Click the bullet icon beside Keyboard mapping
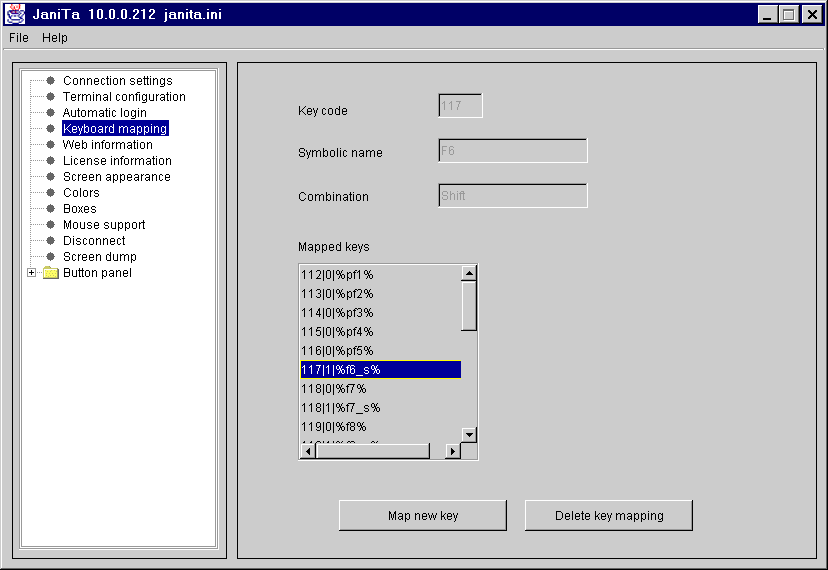The image size is (828, 570). point(51,128)
